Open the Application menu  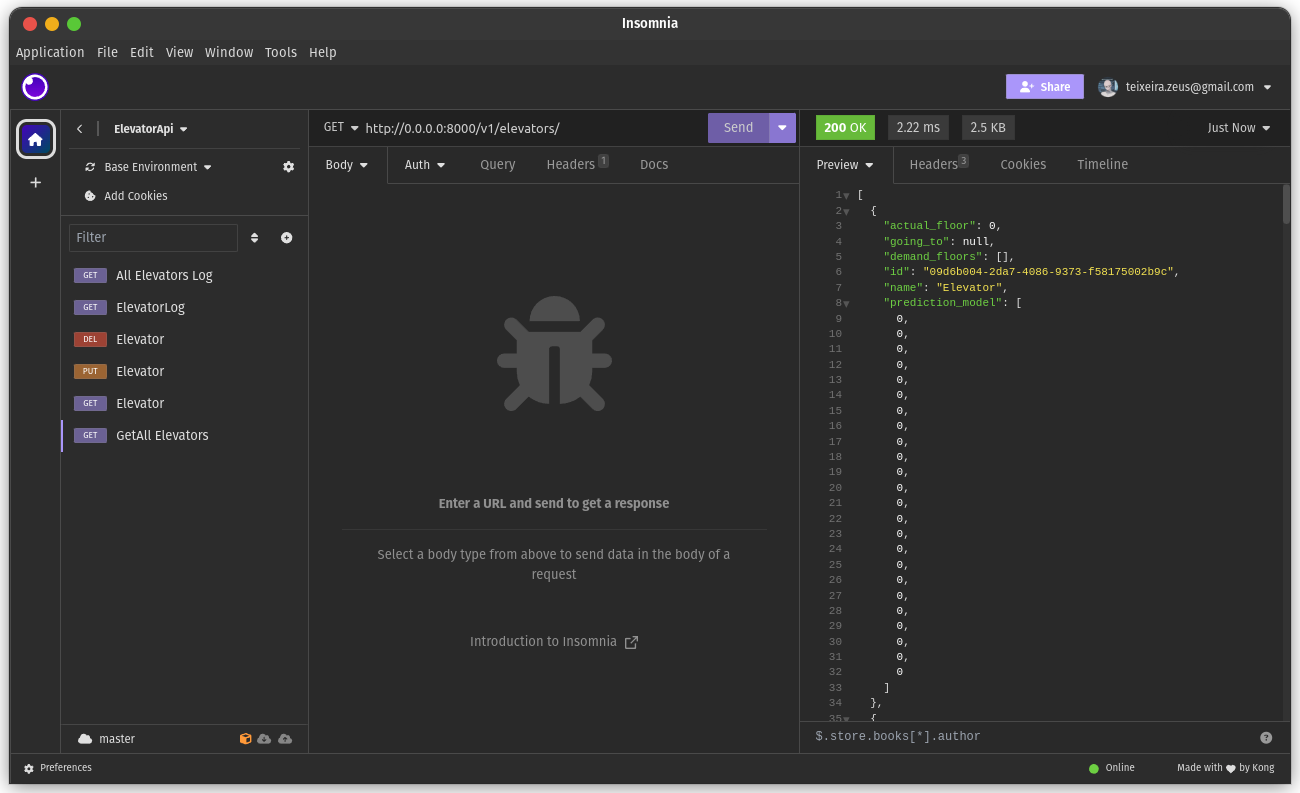[50, 52]
